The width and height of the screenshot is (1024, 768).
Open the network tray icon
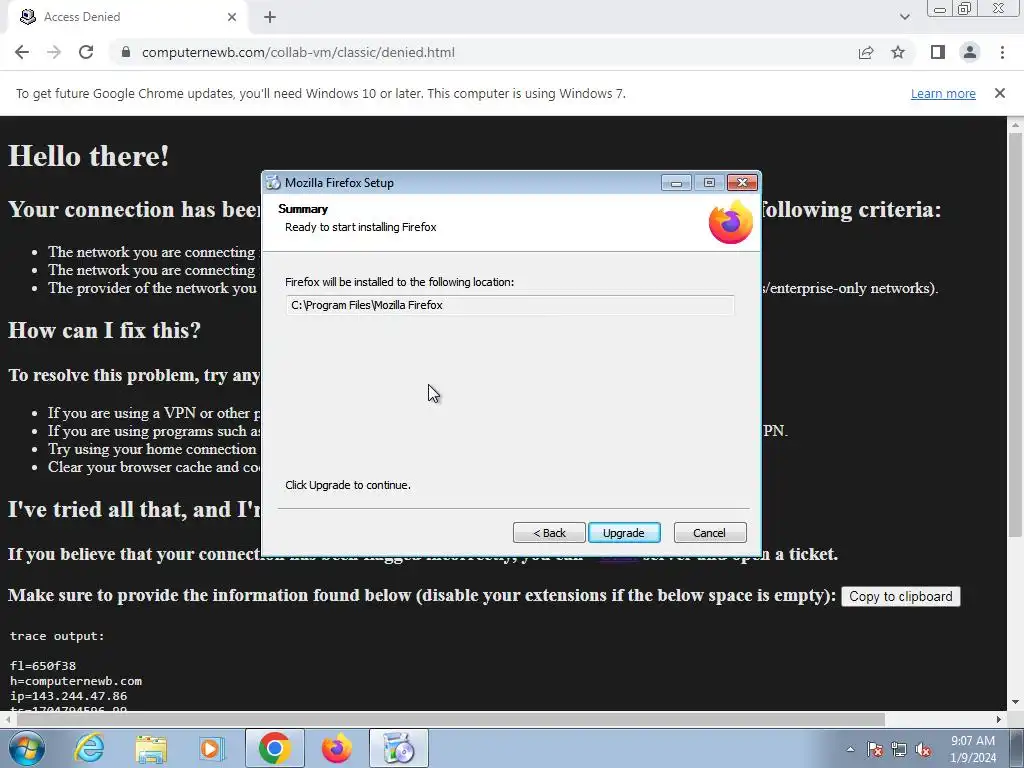click(x=899, y=750)
